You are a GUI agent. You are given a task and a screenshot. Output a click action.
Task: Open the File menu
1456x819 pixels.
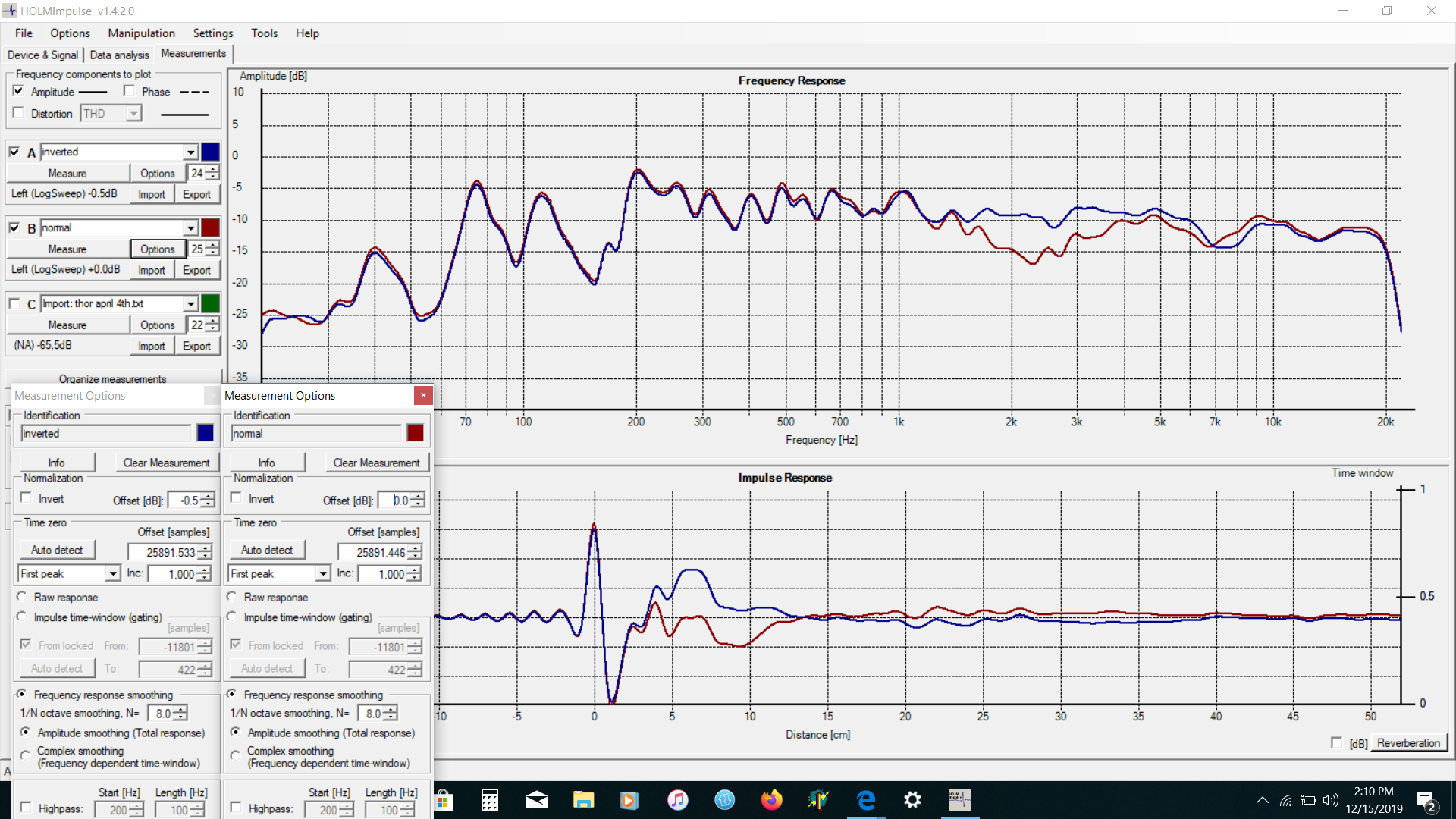pyautogui.click(x=24, y=33)
